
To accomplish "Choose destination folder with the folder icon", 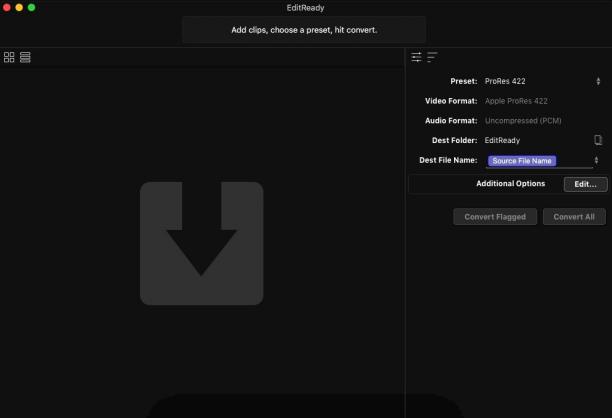I will click(598, 140).
